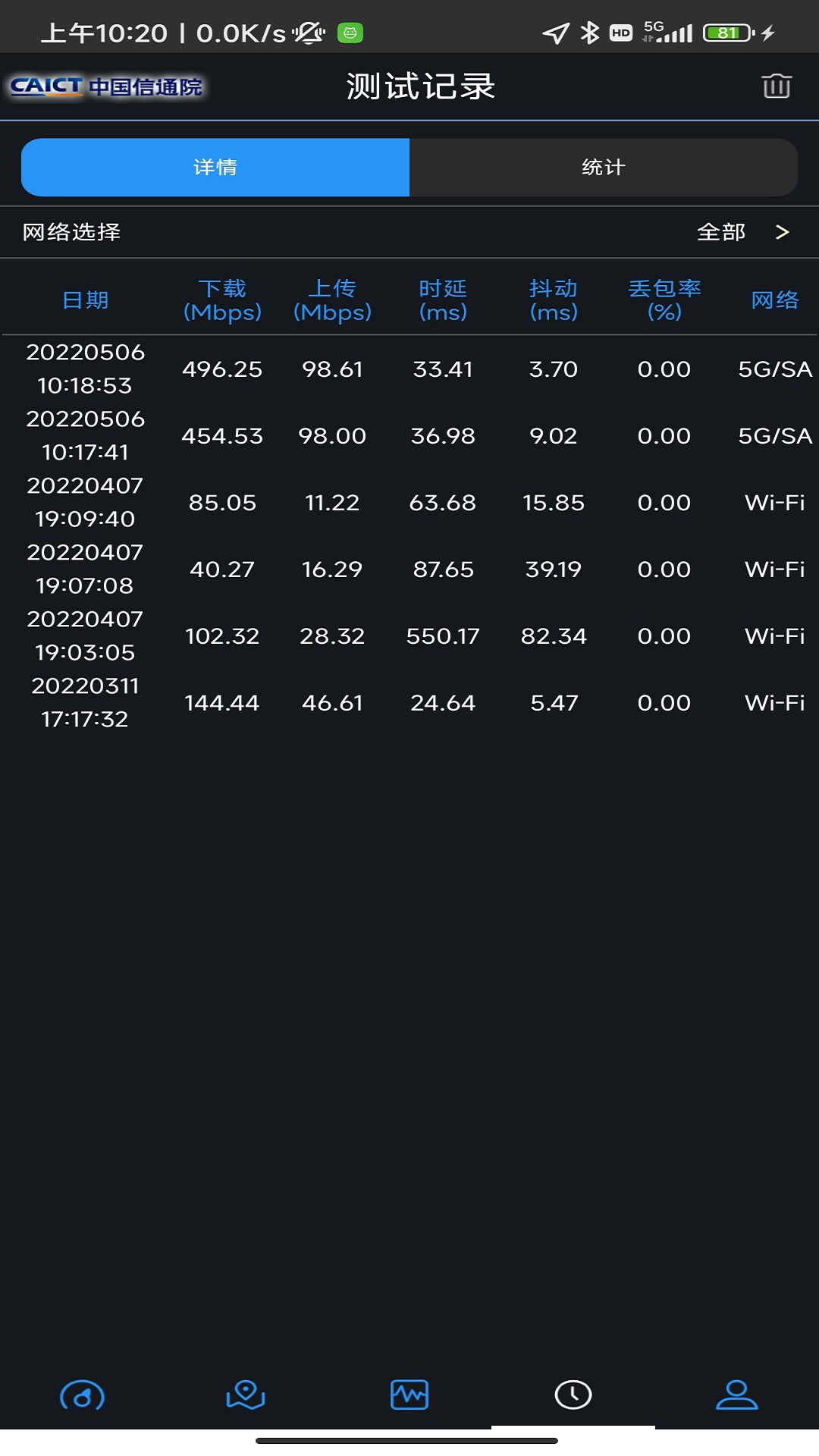
Task: Open the user profile icon
Action: click(x=736, y=1395)
